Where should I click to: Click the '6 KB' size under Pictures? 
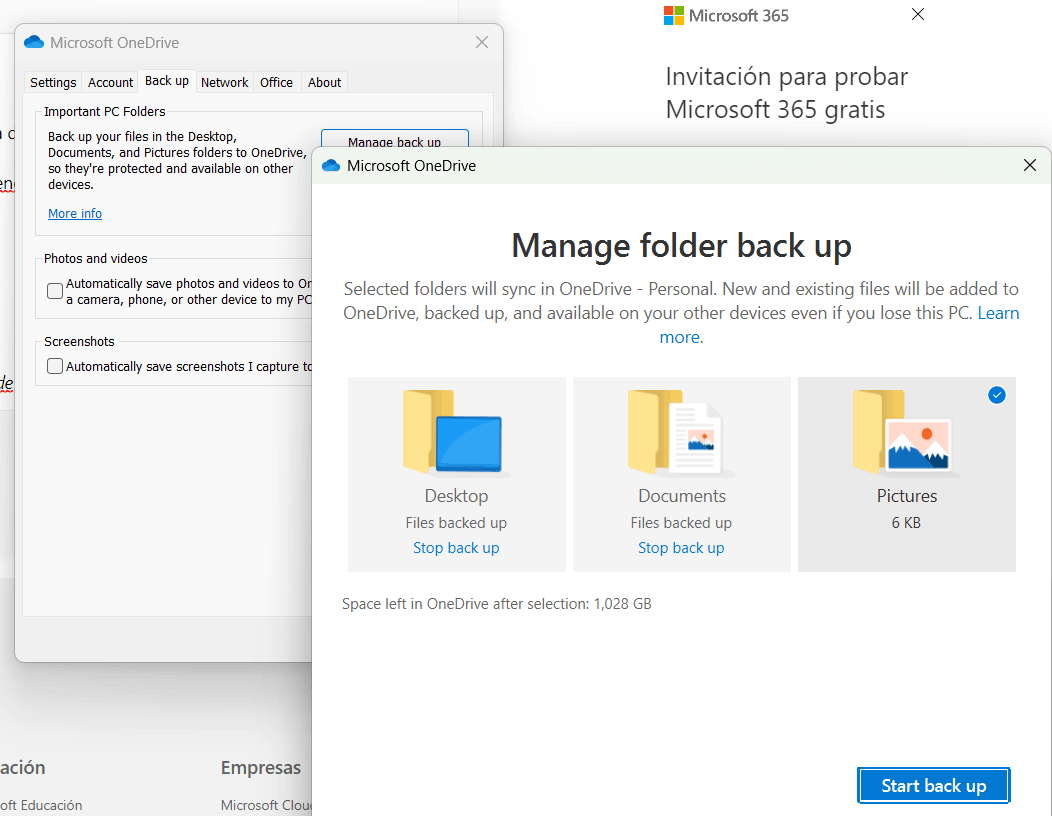tap(906, 523)
